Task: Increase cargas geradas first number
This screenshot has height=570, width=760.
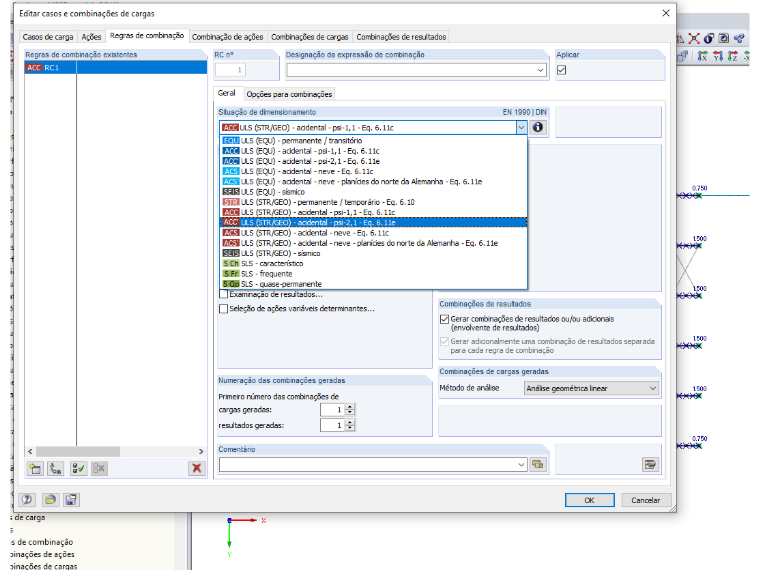Action: (x=350, y=407)
